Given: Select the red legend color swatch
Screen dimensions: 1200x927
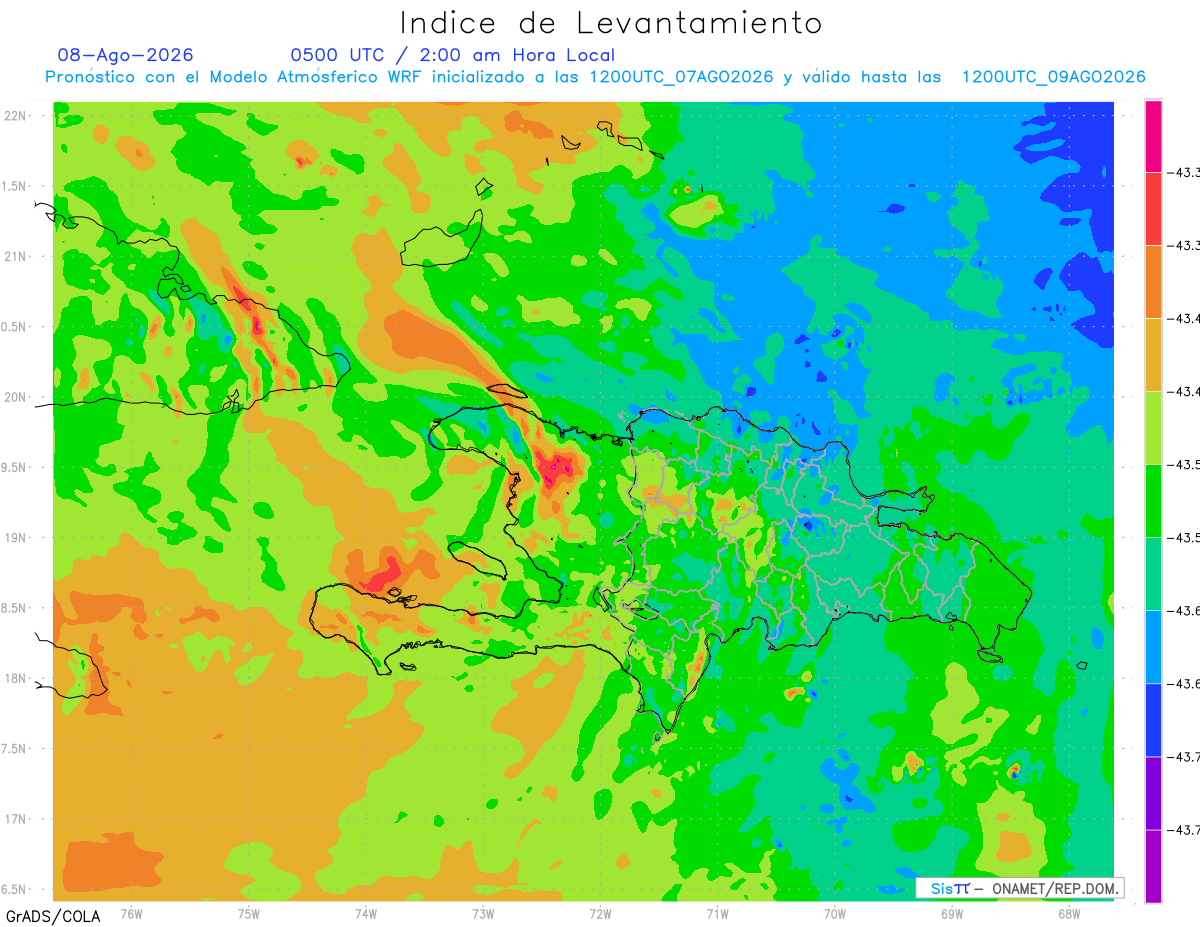Looking at the screenshot, I should click(x=1153, y=209).
